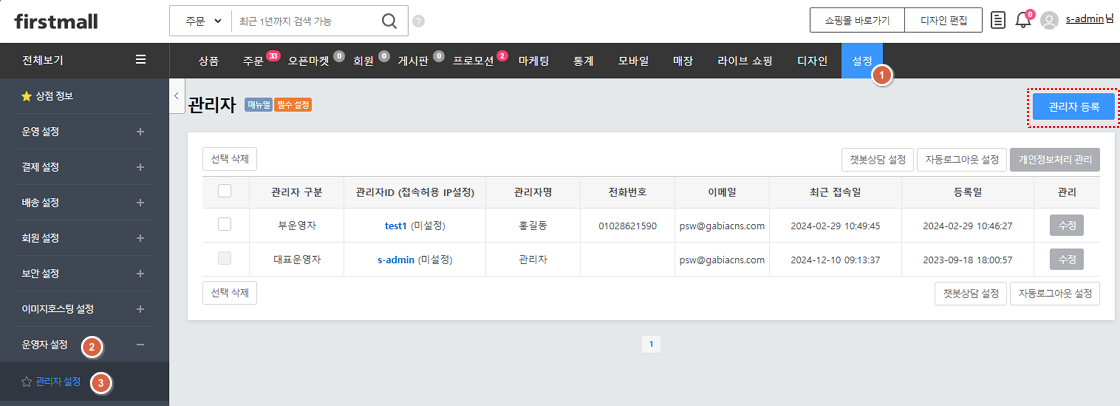Viewport: 1120px width, 406px height.
Task: Click the 디자인 편집 button
Action: click(x=944, y=21)
